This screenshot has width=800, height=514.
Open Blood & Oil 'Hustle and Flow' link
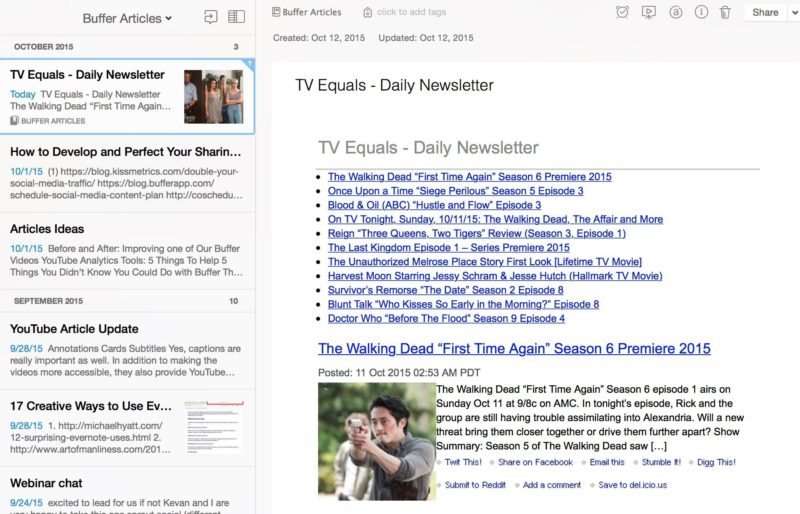(434, 205)
